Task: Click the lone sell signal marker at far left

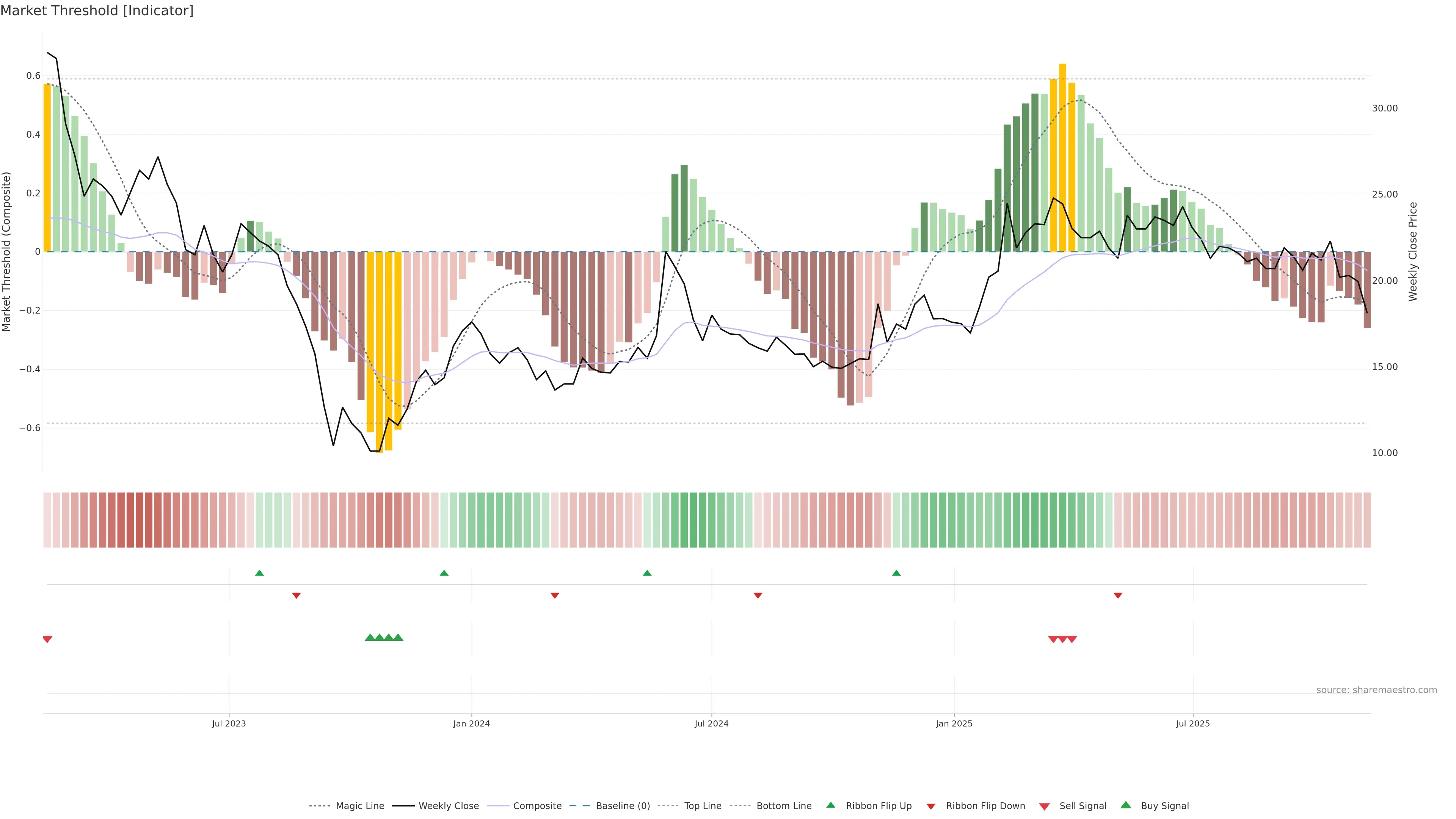Action: click(47, 639)
